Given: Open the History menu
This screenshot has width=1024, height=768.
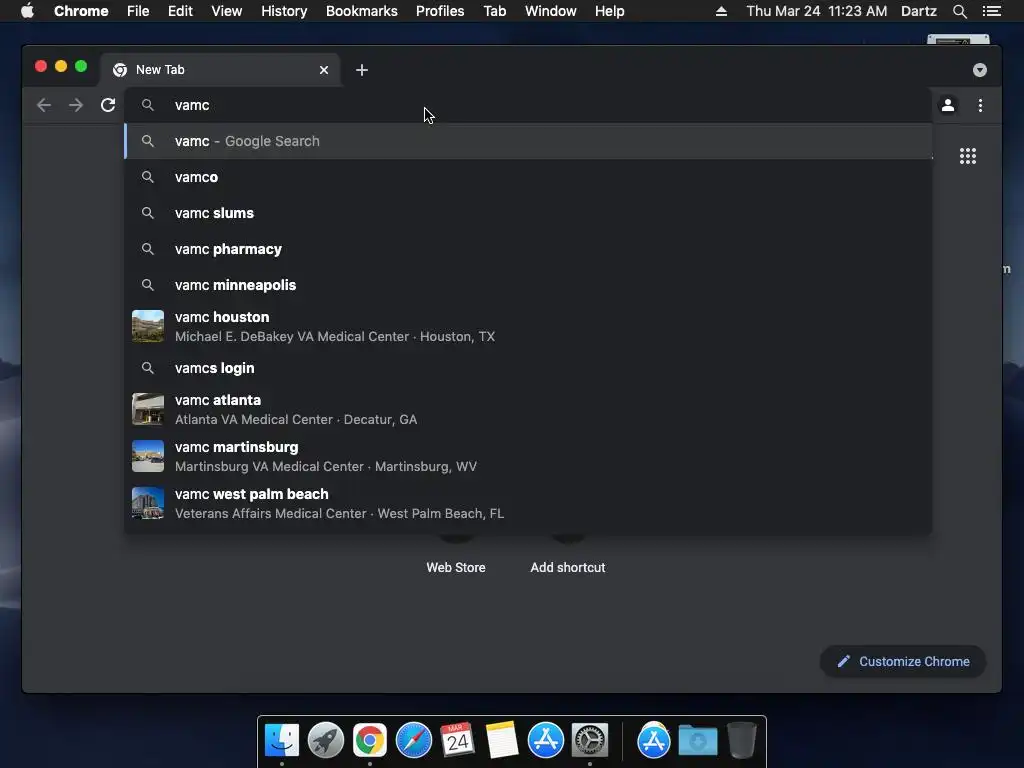Looking at the screenshot, I should click(284, 11).
